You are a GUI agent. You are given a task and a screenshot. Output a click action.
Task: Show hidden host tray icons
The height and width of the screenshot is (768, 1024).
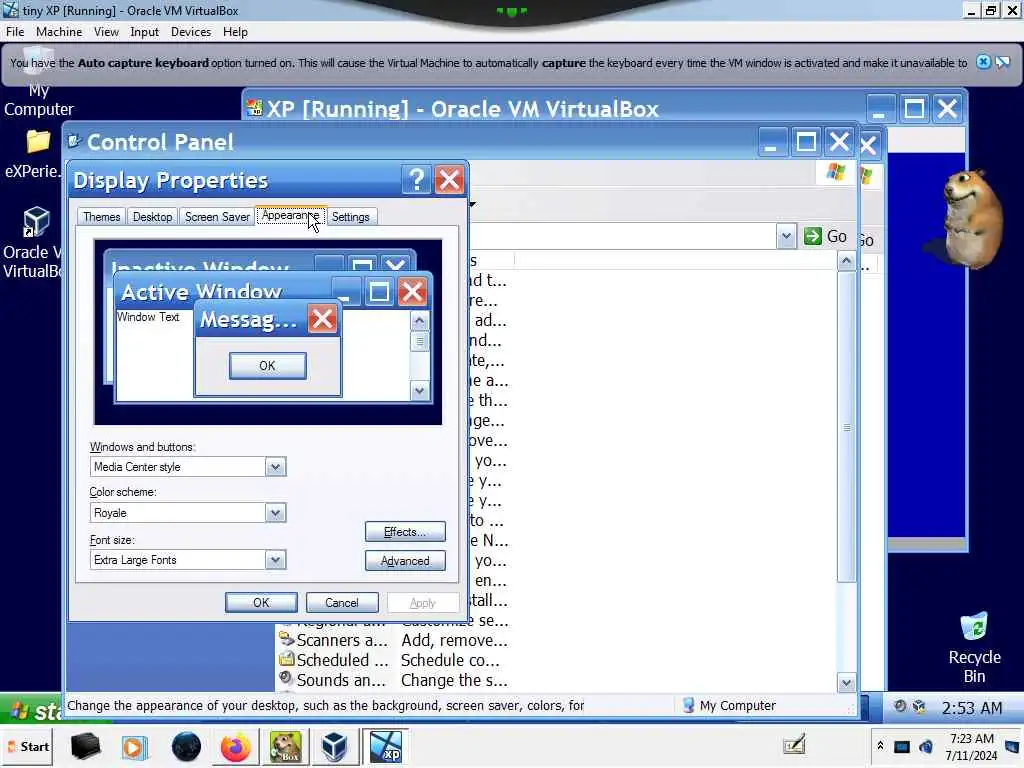[x=880, y=745]
